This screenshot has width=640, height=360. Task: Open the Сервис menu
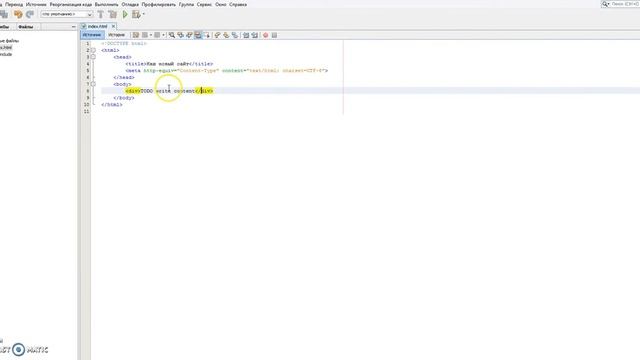point(204,4)
